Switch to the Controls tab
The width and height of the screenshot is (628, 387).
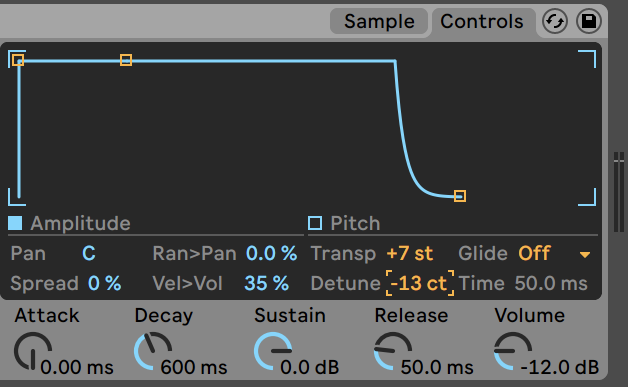point(482,21)
